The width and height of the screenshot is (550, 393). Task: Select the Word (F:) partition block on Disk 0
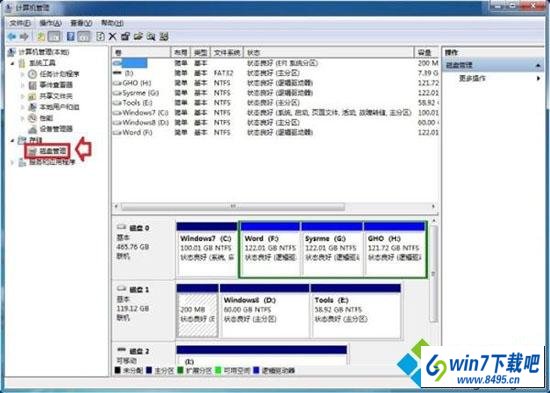pyautogui.click(x=270, y=250)
